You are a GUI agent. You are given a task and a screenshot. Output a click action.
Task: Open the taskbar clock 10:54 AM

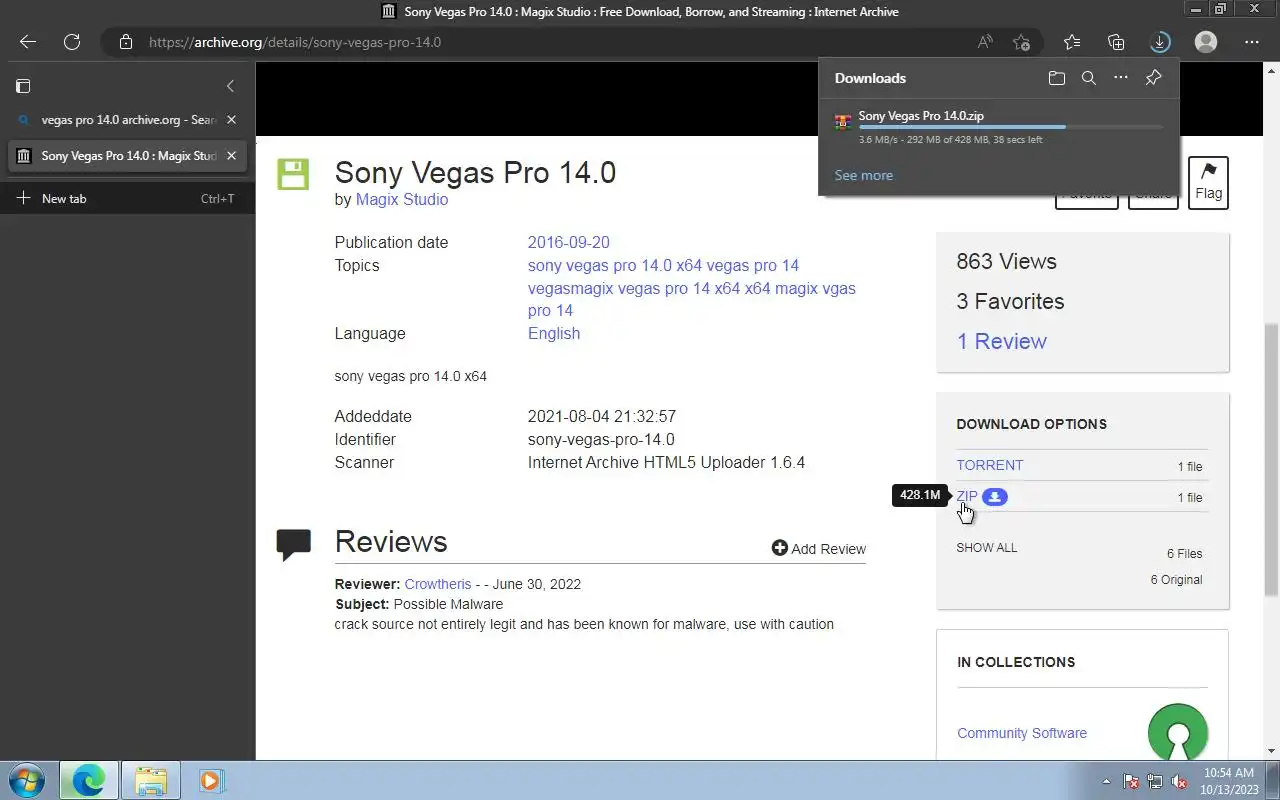point(1230,781)
